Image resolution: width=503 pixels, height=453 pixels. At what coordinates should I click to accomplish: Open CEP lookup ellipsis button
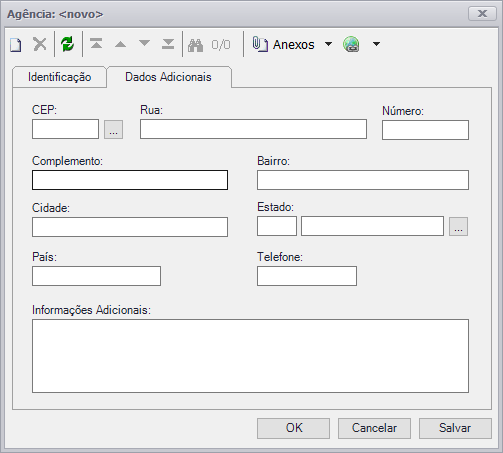click(113, 129)
